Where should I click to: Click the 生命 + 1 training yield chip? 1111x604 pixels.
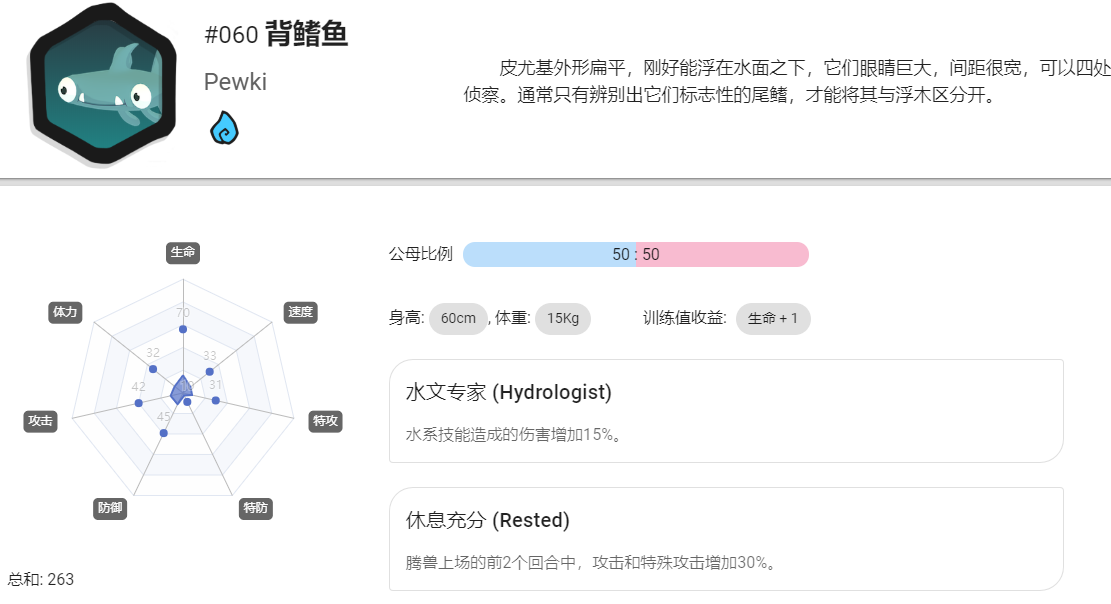[x=773, y=318]
